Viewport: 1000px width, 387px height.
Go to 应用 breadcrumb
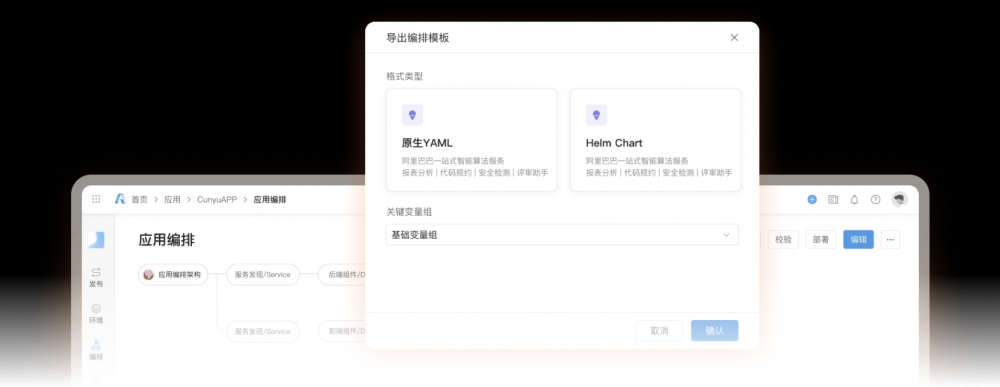coord(172,200)
